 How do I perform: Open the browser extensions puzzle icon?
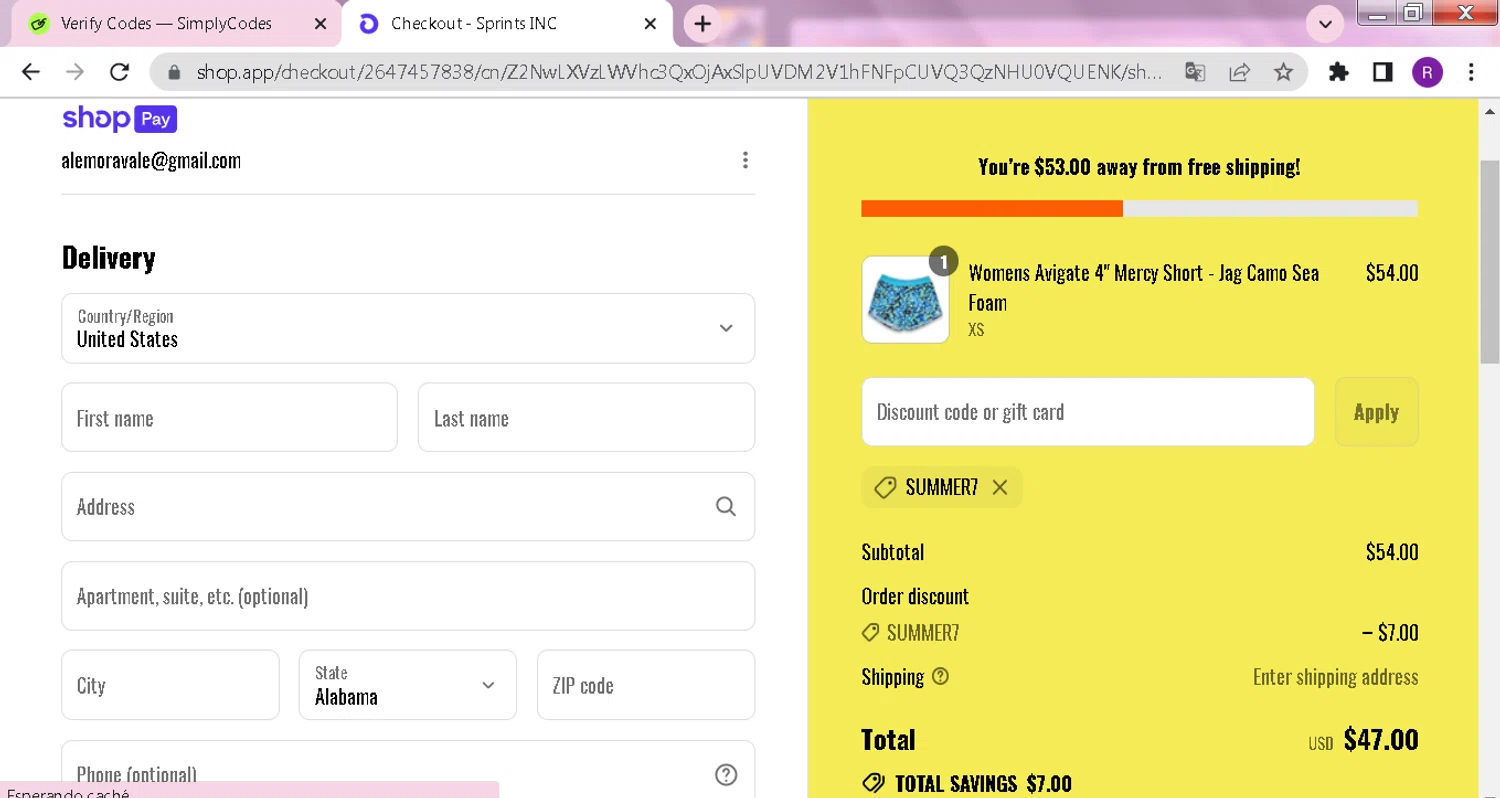[x=1339, y=72]
